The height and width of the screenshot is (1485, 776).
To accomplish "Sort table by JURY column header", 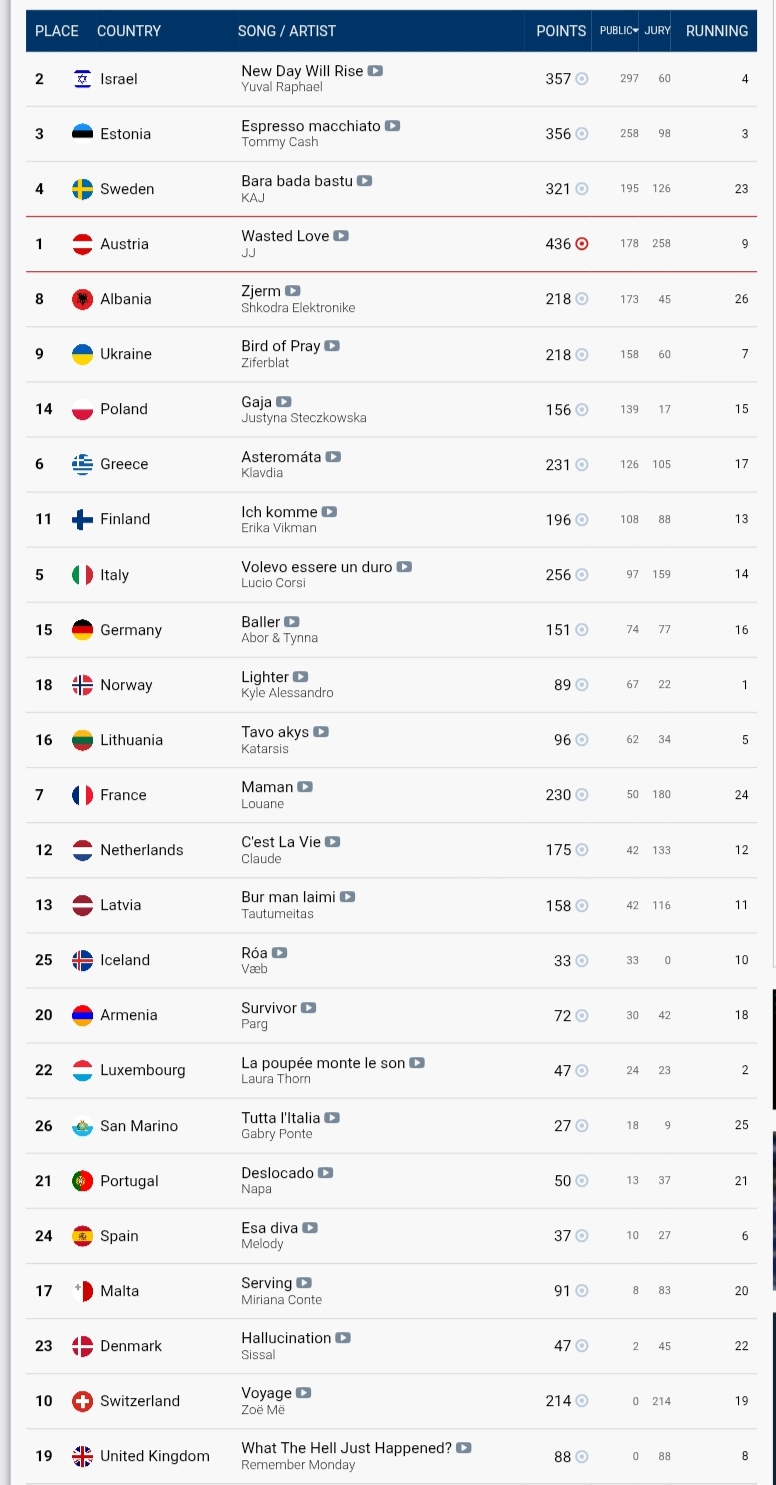I will coord(657,31).
